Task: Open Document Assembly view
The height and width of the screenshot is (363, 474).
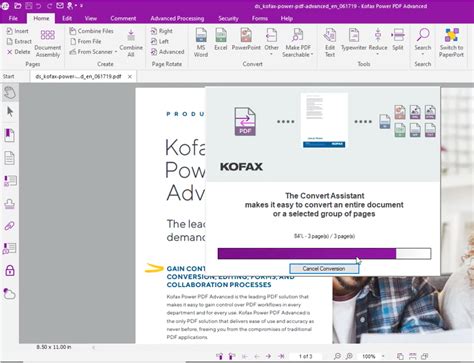Action: (x=48, y=43)
